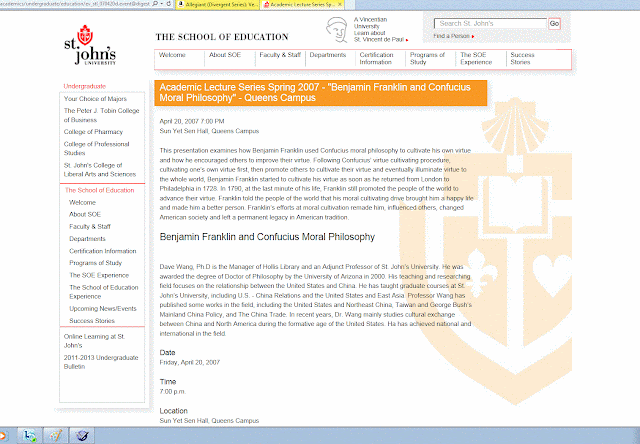Open the Find a Person link
Viewport: 640px width, 444px height.
click(451, 36)
